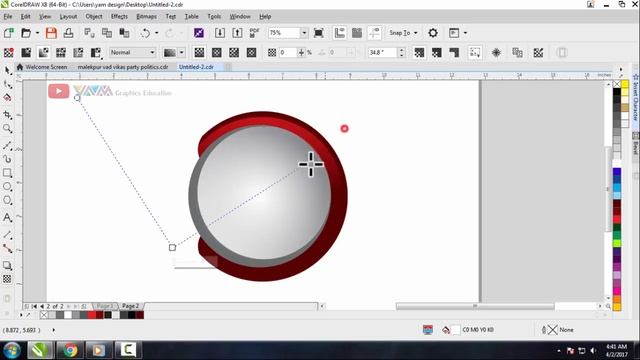Viewport: 640px width, 360px height.
Task: Select the Polygon tool
Action: tap(7, 200)
